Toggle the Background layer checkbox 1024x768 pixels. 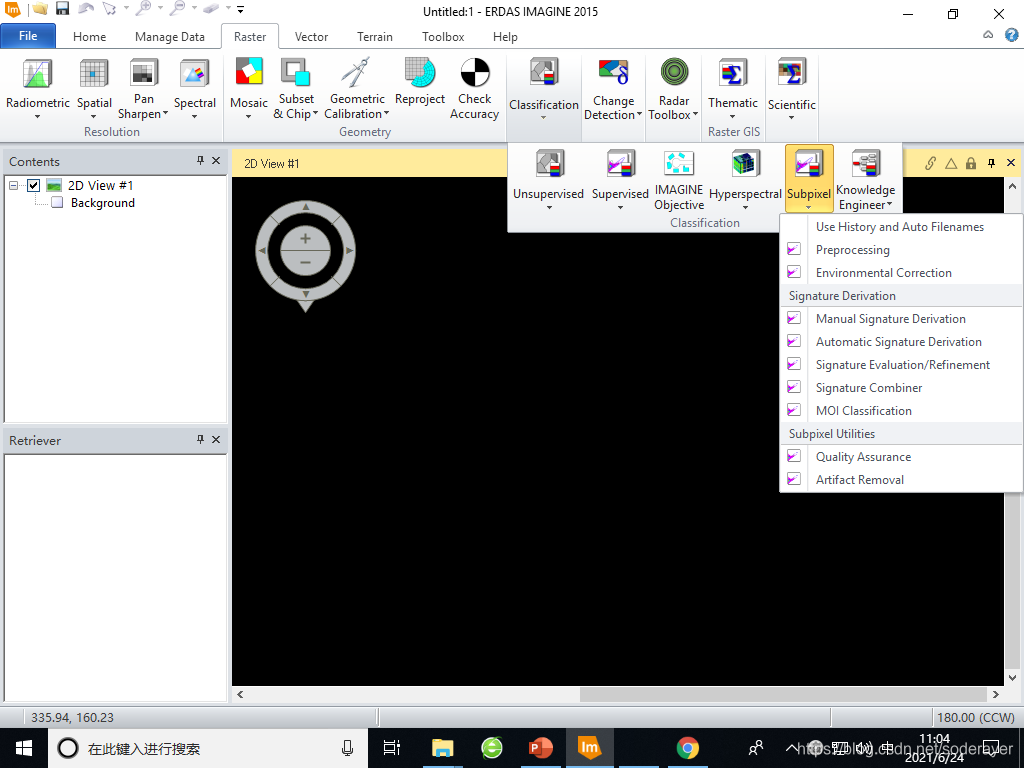[57, 202]
